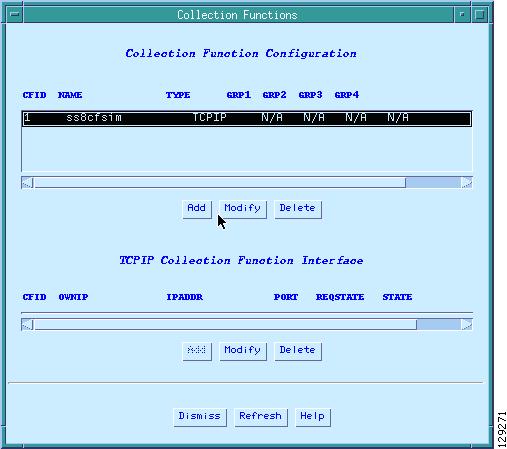Screen dimensions: 507x449
Task: Click the configuration list horizontal scrollbar thumb
Action: click(x=220, y=183)
